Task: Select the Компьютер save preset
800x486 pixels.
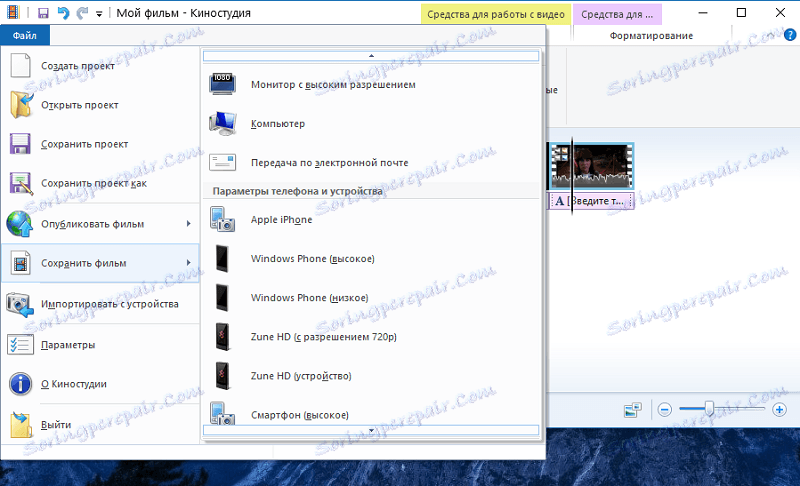Action: point(371,124)
